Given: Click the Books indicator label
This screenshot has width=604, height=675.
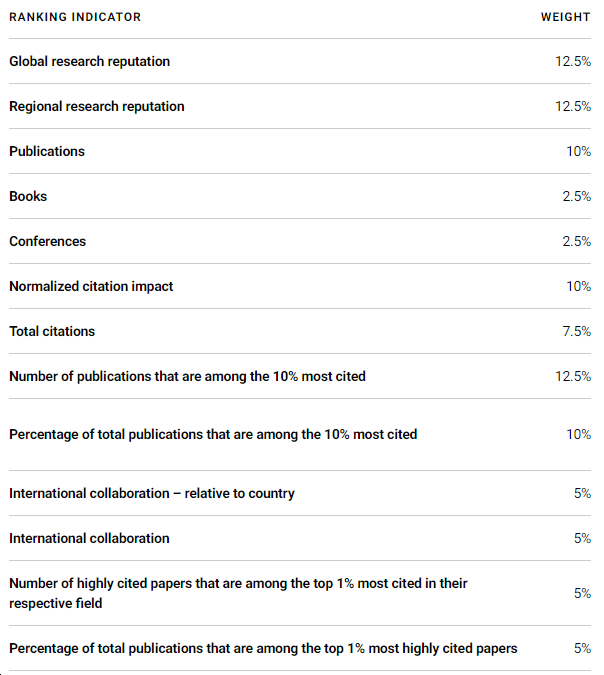Looking at the screenshot, I should click(x=28, y=196).
